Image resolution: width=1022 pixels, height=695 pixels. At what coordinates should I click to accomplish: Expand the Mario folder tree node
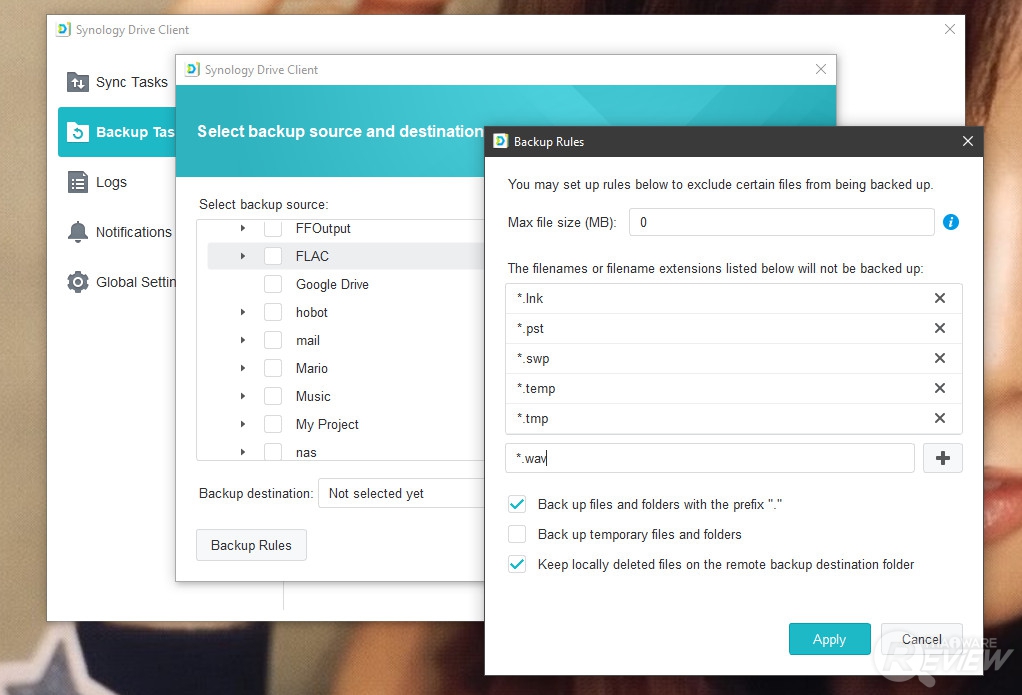242,368
